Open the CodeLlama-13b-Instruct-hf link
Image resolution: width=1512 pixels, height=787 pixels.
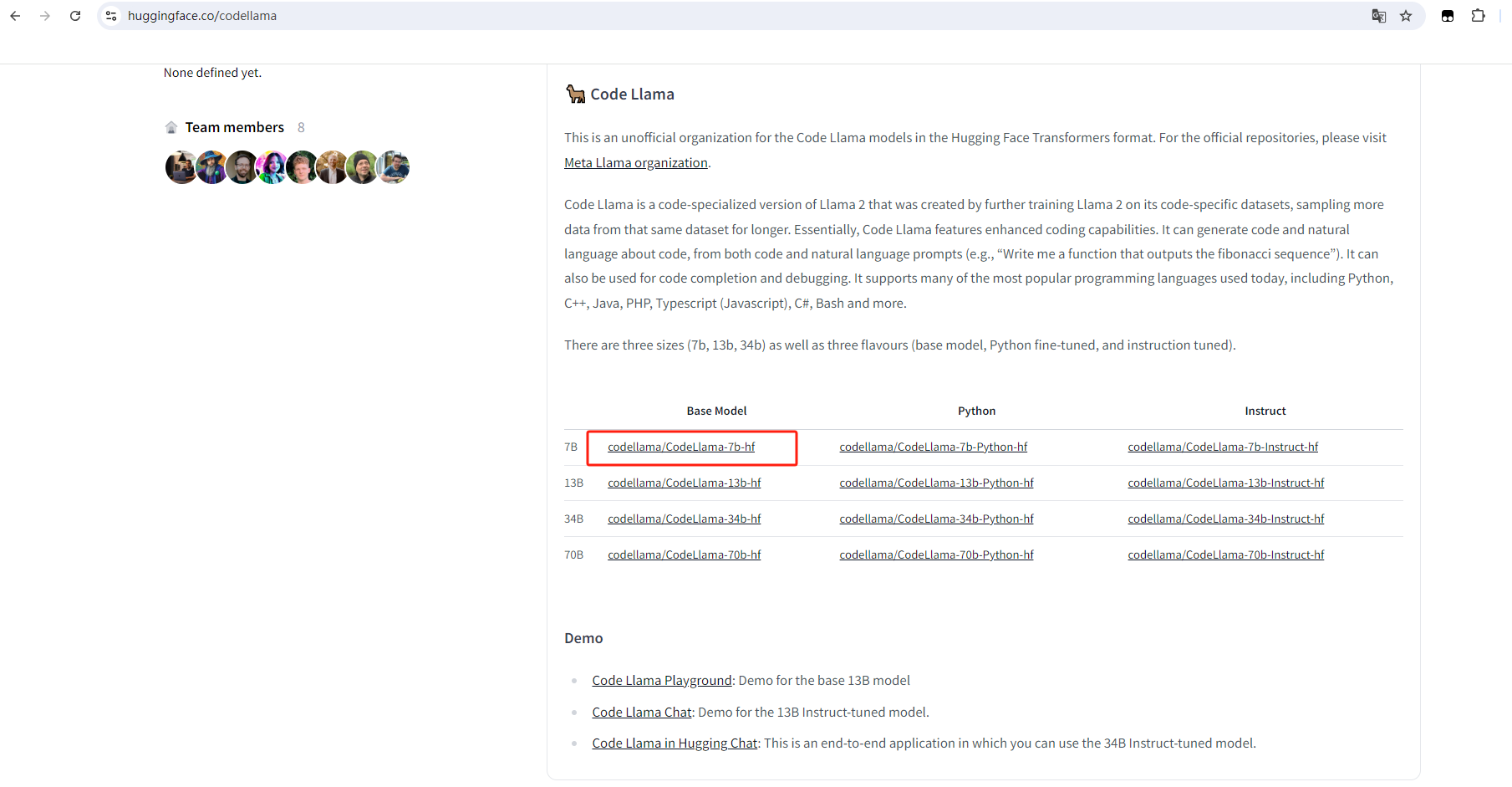click(1226, 483)
